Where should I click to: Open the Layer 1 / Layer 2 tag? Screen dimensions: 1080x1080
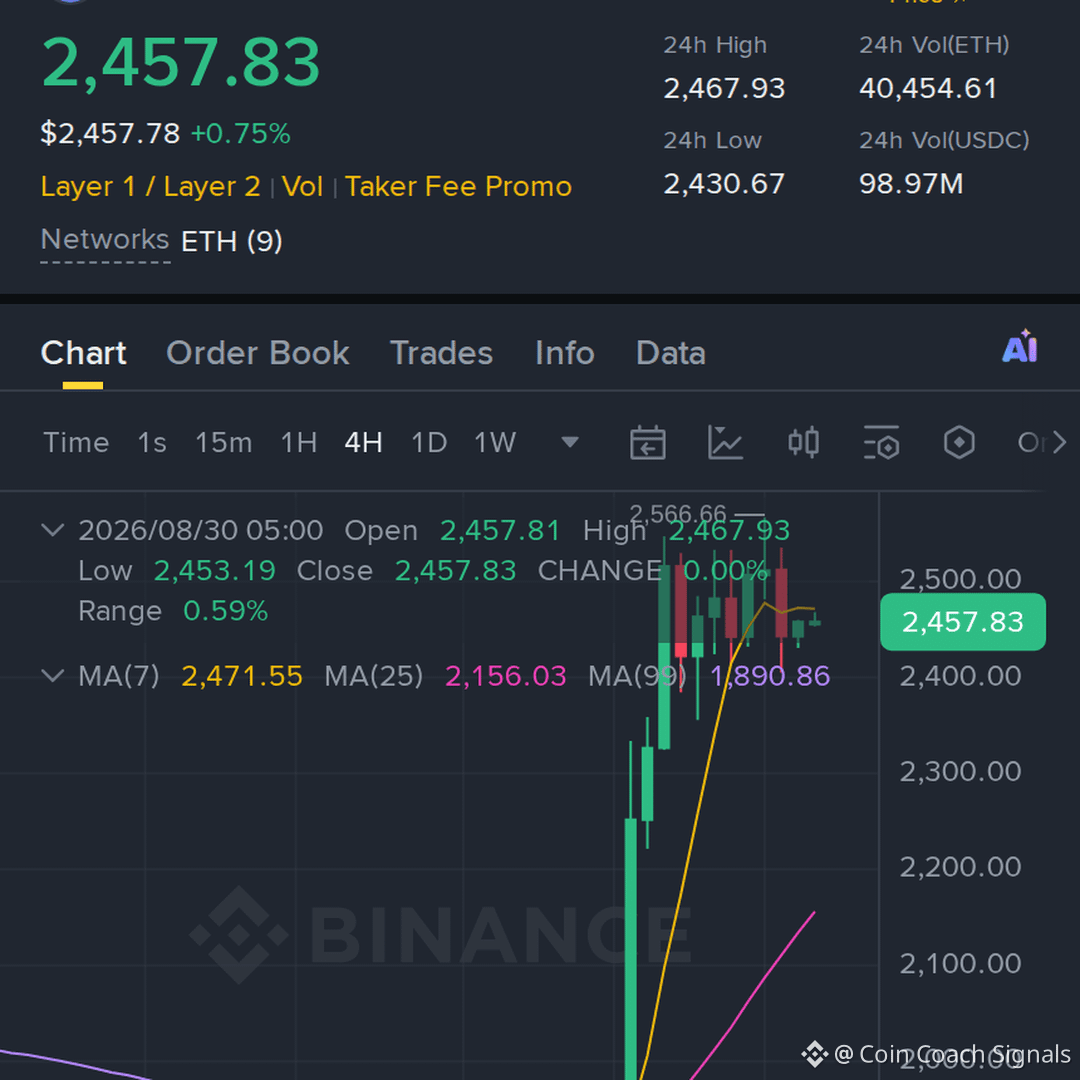click(151, 187)
